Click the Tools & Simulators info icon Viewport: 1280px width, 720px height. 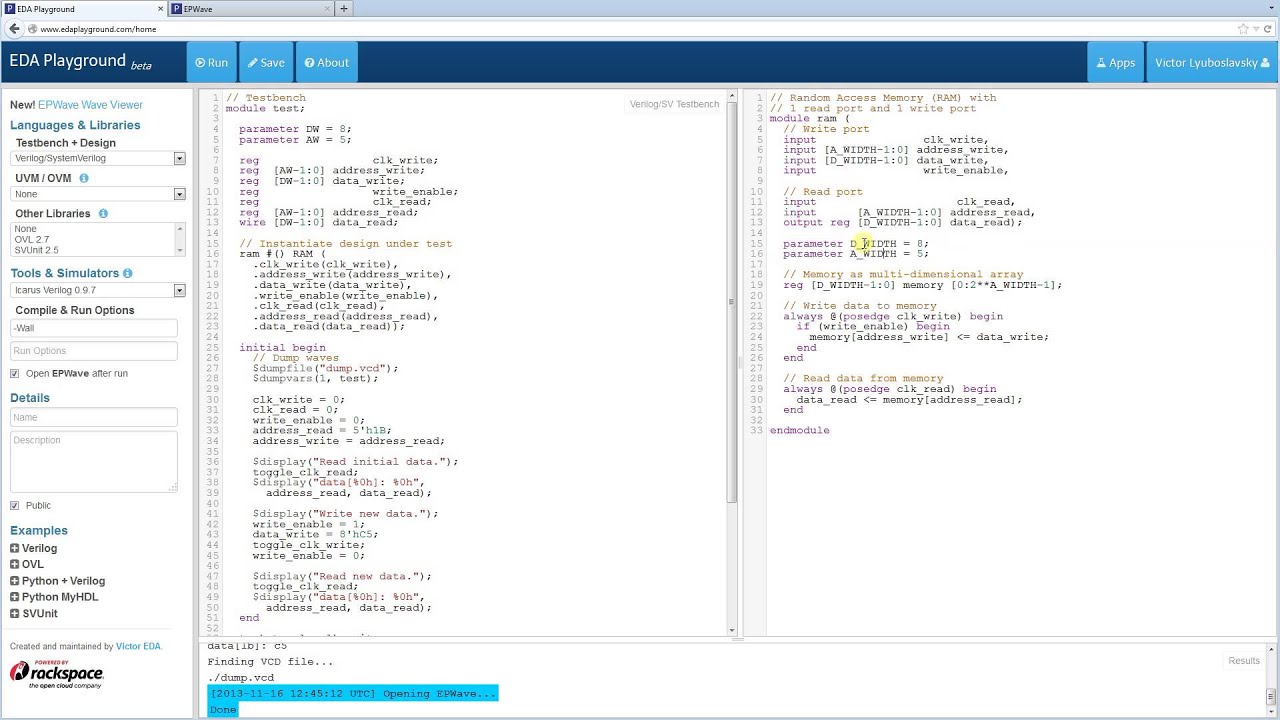click(127, 273)
